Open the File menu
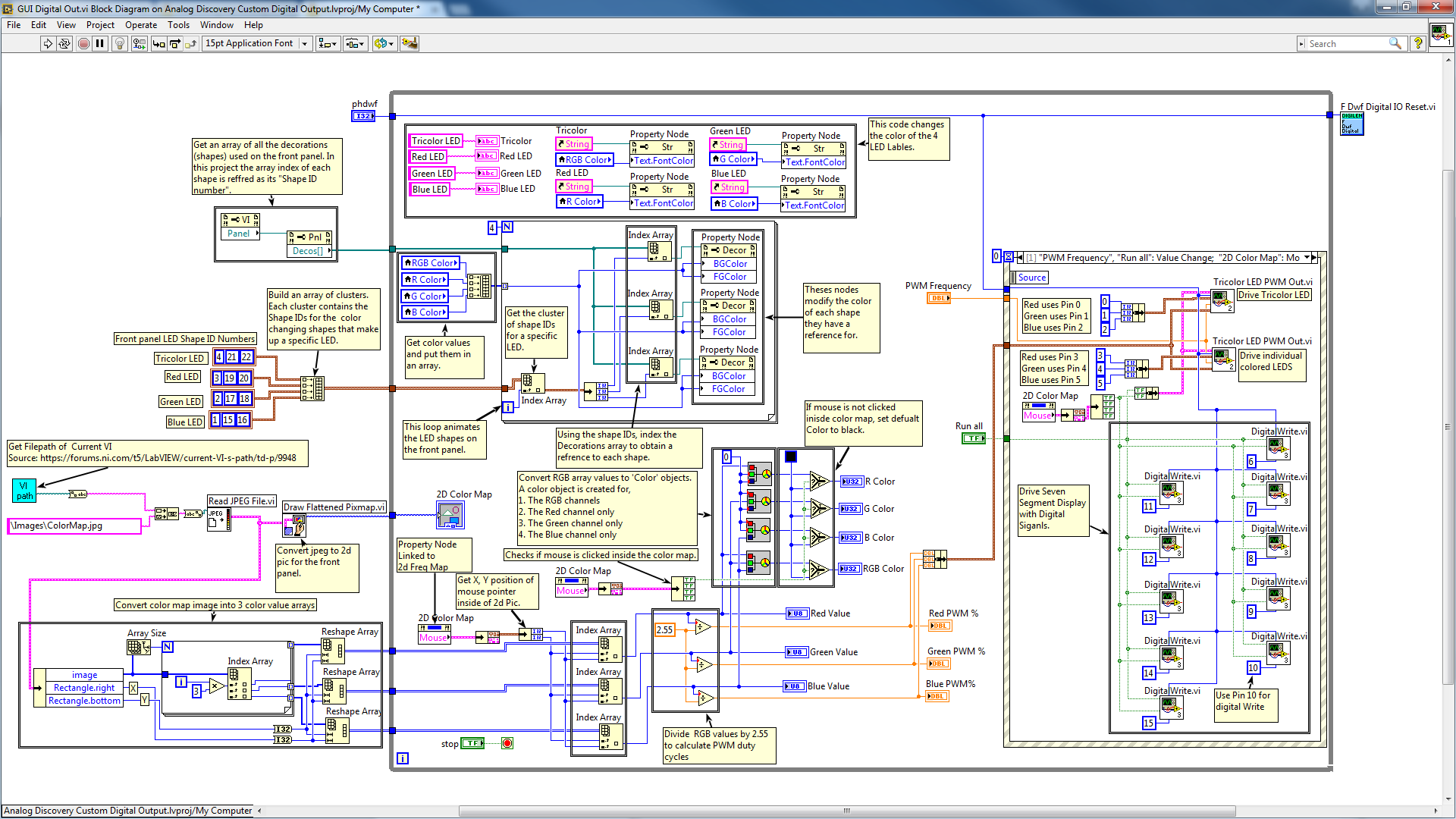This screenshot has width=1456, height=819. coord(14,25)
